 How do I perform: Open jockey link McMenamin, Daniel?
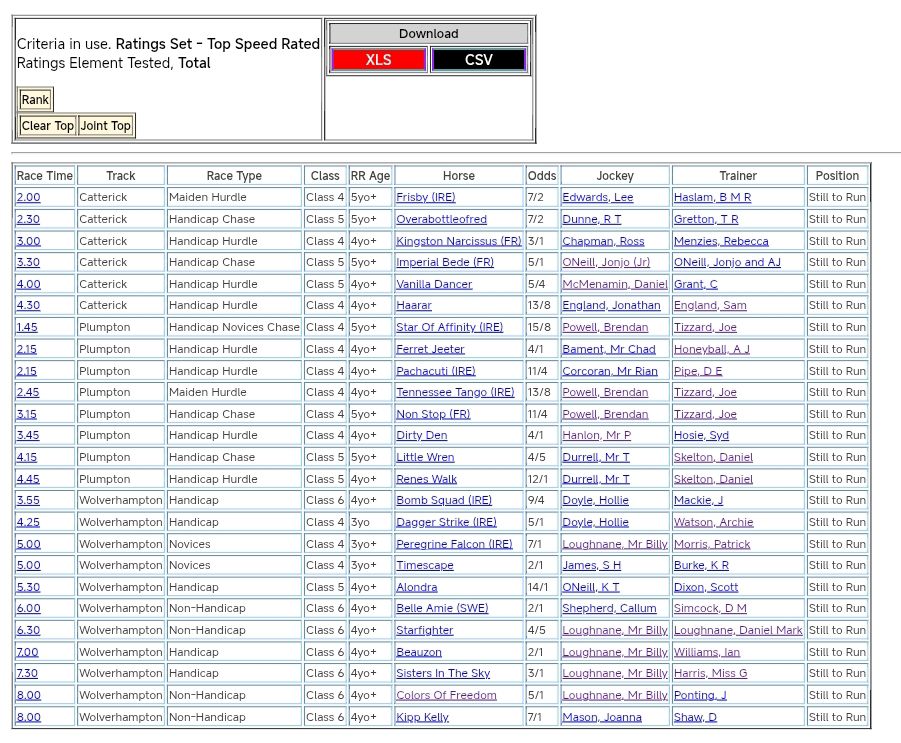pos(614,284)
